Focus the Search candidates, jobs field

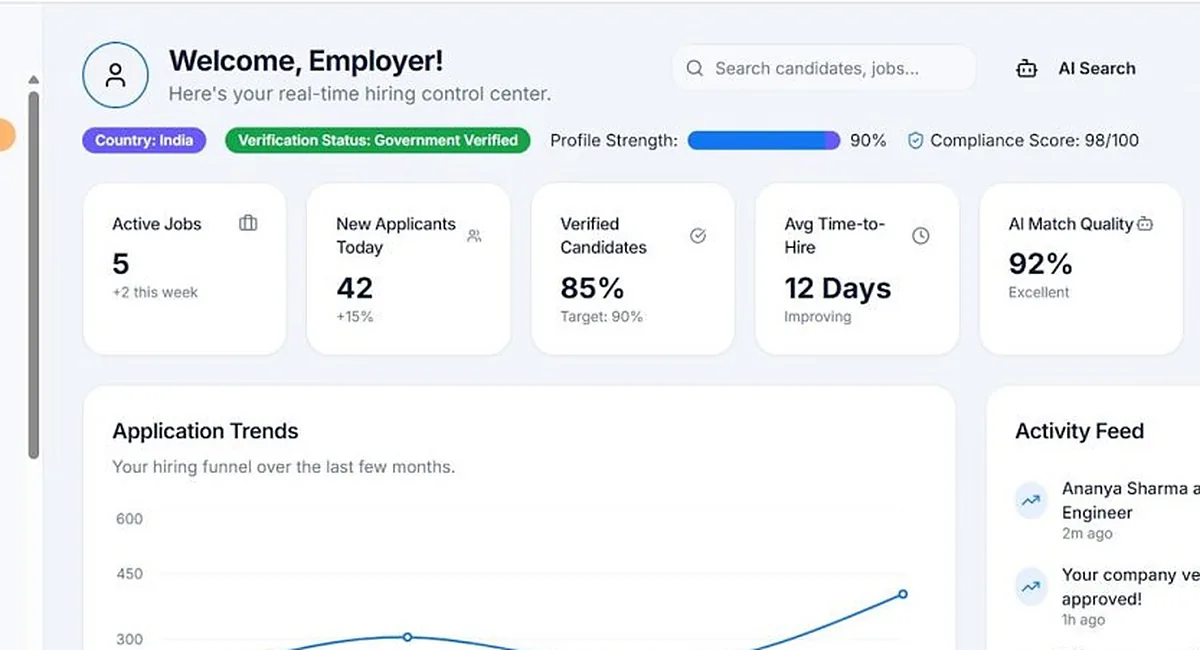(x=824, y=69)
